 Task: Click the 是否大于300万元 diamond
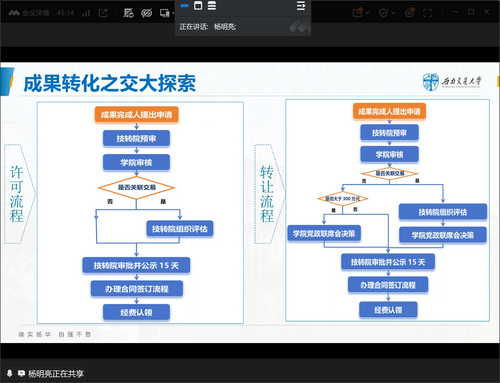tap(343, 199)
